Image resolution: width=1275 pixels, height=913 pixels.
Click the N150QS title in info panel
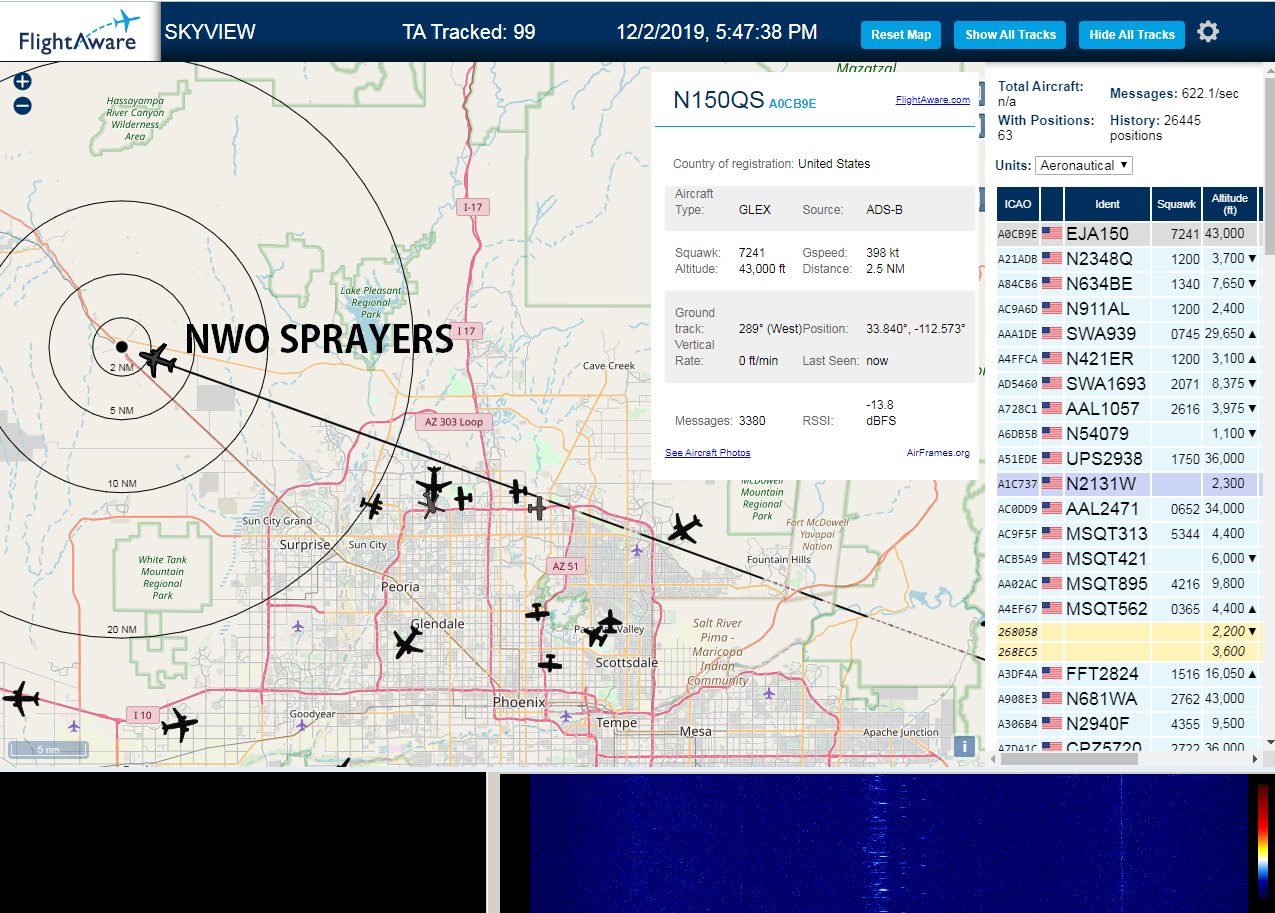[x=719, y=100]
